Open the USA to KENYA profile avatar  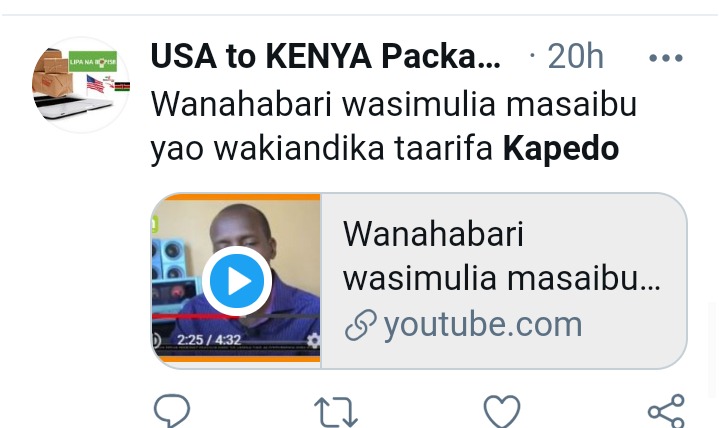81,85
